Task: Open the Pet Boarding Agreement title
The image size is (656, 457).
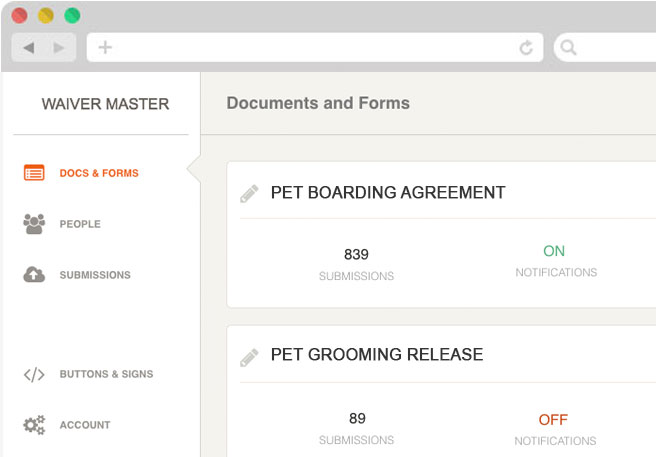Action: (x=388, y=193)
